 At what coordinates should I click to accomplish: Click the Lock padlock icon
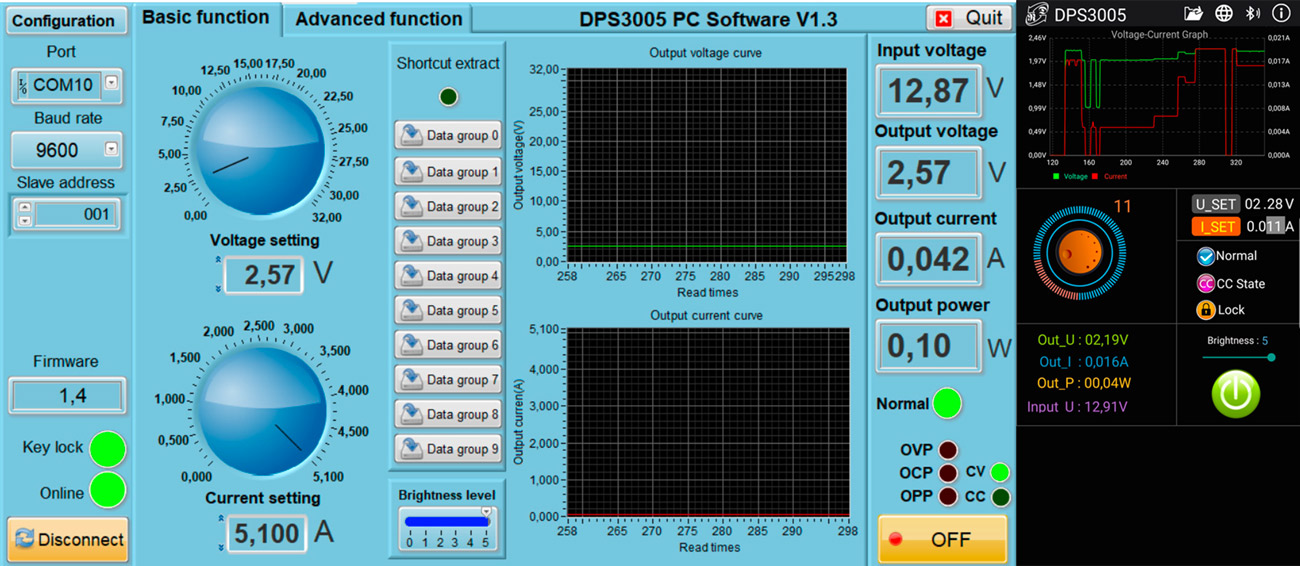(1206, 310)
